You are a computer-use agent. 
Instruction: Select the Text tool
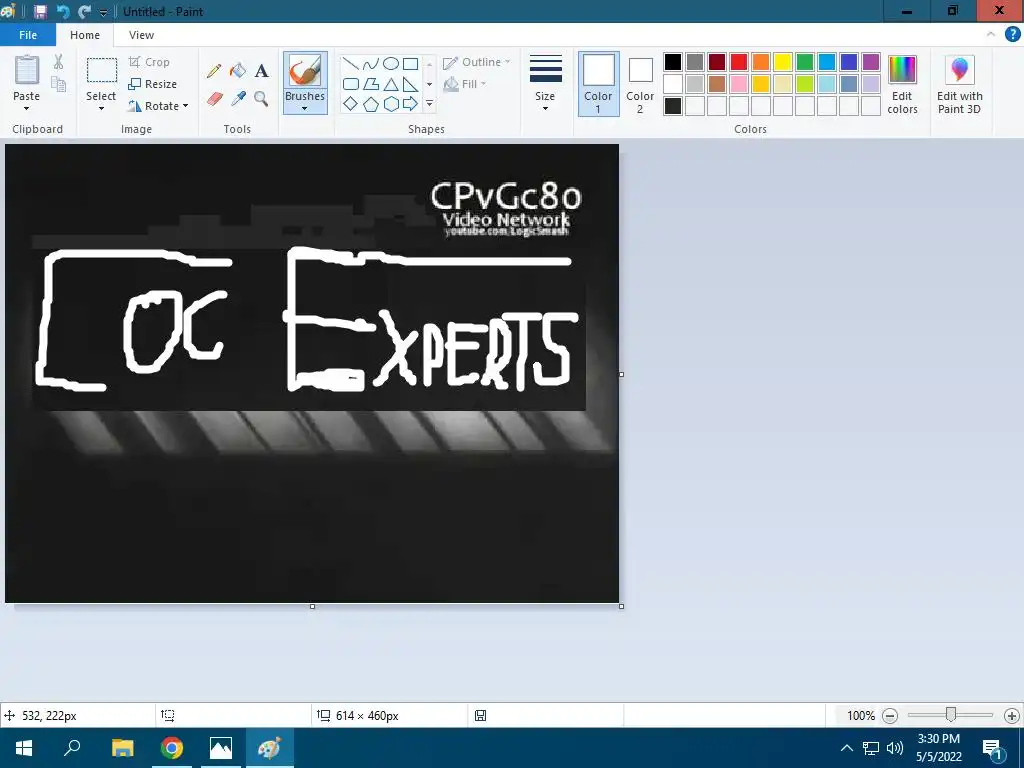point(261,71)
